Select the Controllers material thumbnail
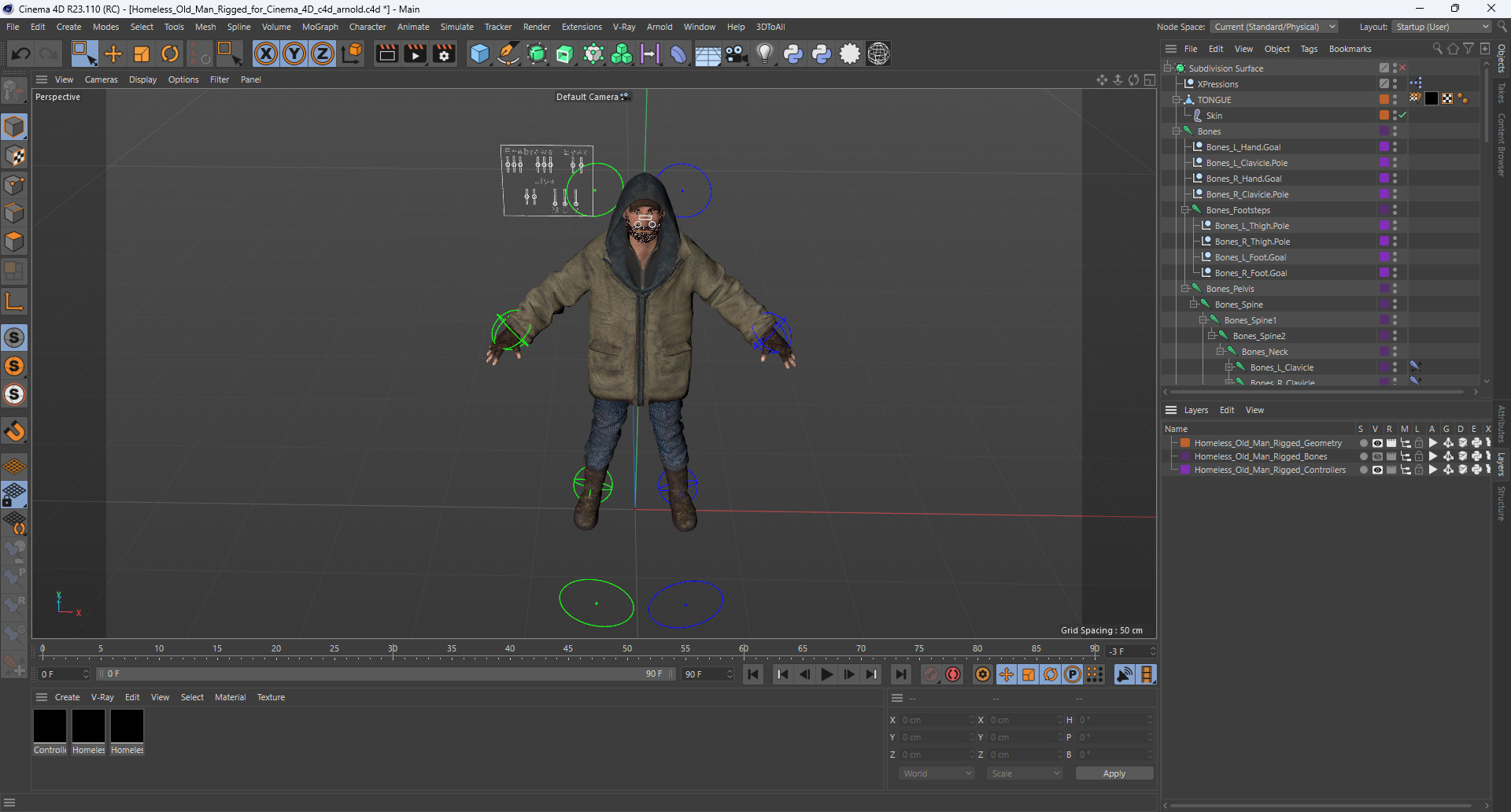This screenshot has width=1511, height=812. [50, 726]
